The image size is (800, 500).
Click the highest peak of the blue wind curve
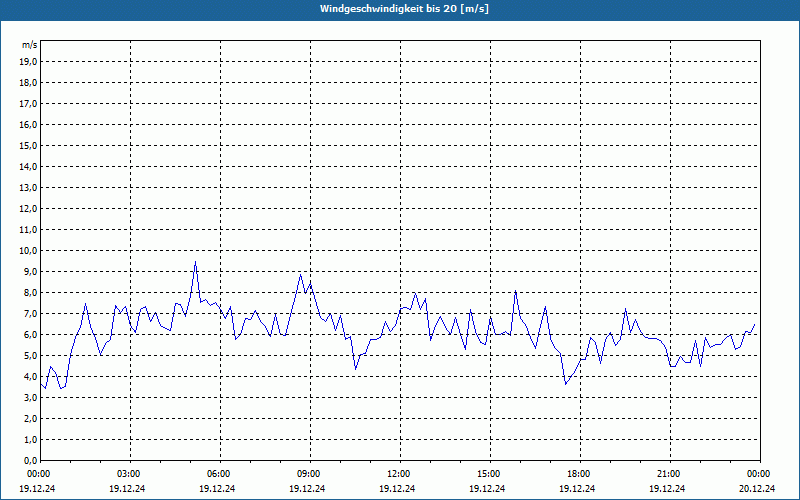[195, 262]
